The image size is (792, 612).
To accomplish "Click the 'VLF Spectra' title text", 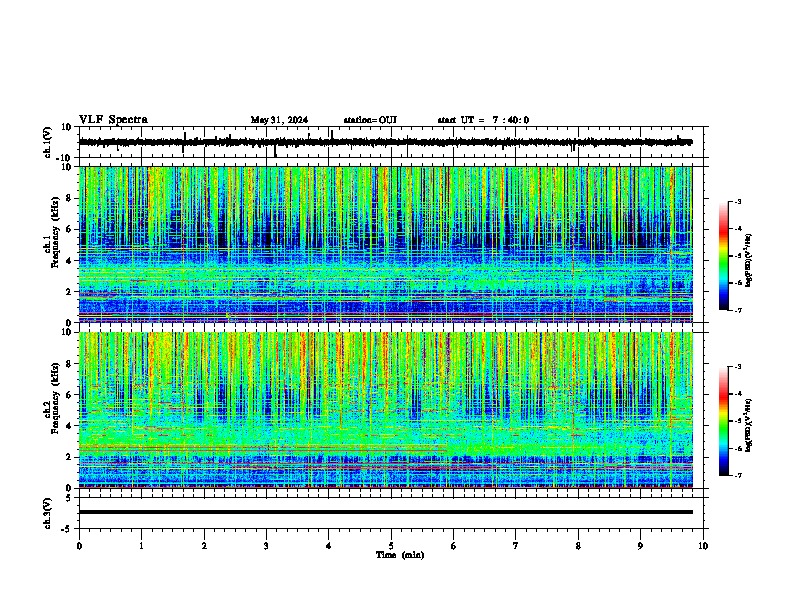I will pos(113,120).
